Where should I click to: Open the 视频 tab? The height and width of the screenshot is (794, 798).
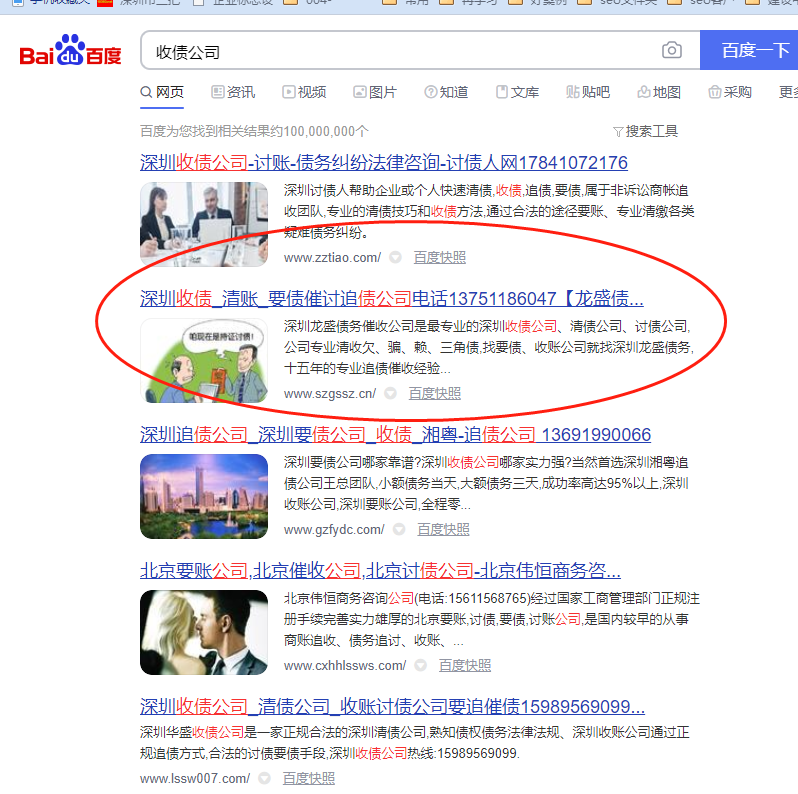[304, 92]
